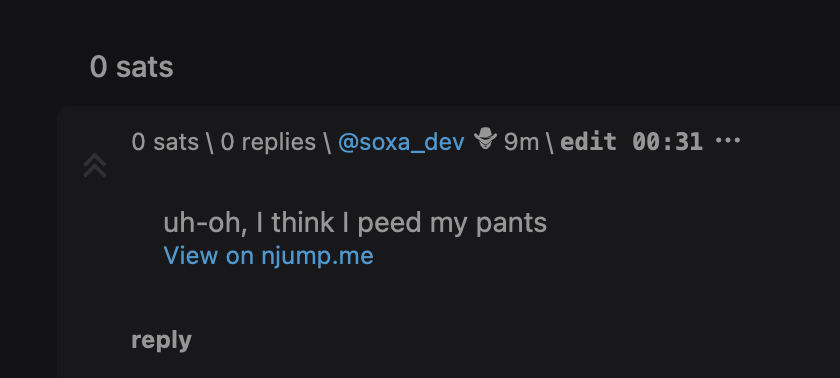Image resolution: width=840 pixels, height=378 pixels.
Task: Click the backslash separator after 0 replies
Action: point(327,142)
